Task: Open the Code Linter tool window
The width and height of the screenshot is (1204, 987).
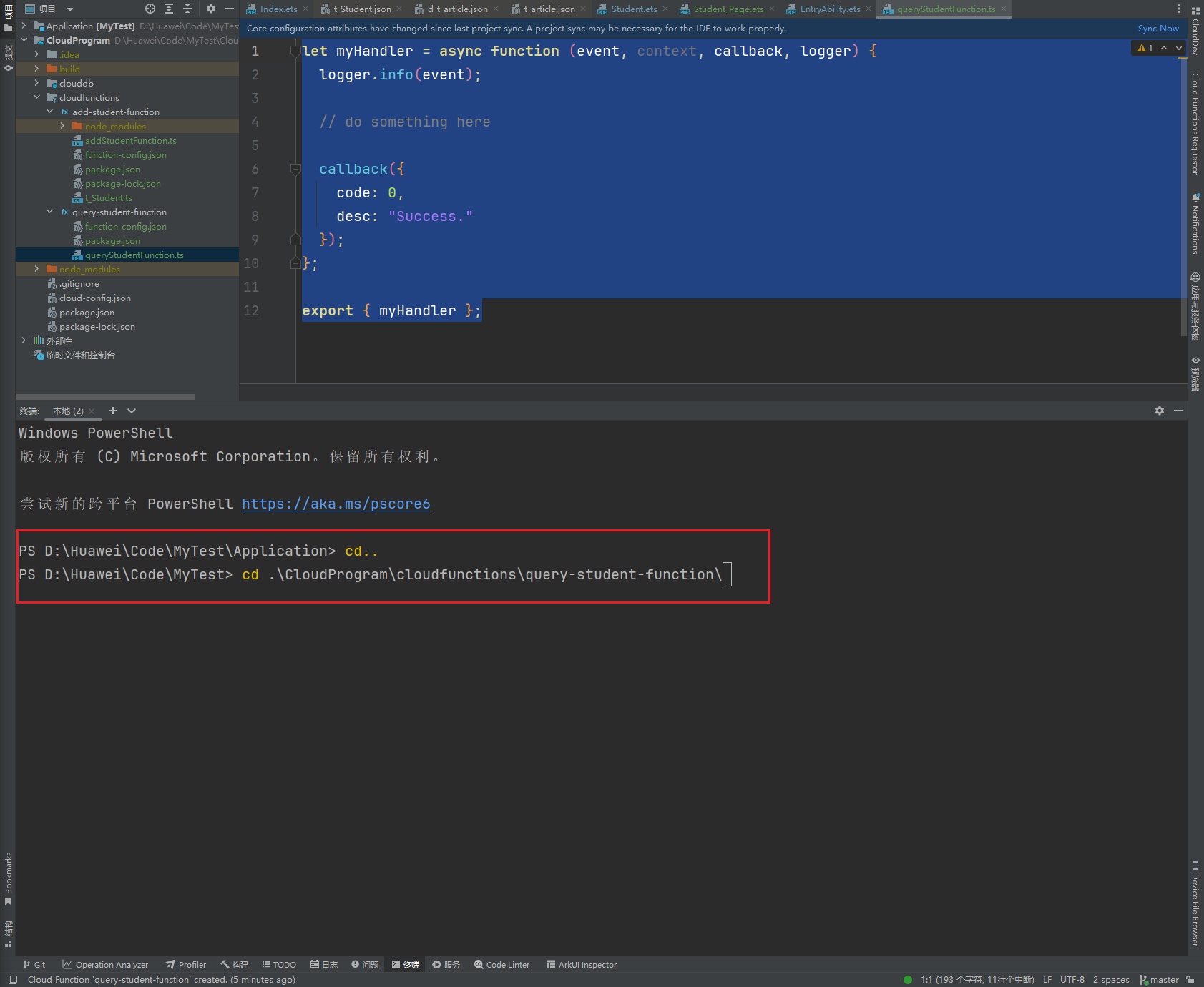Action: [x=501, y=964]
